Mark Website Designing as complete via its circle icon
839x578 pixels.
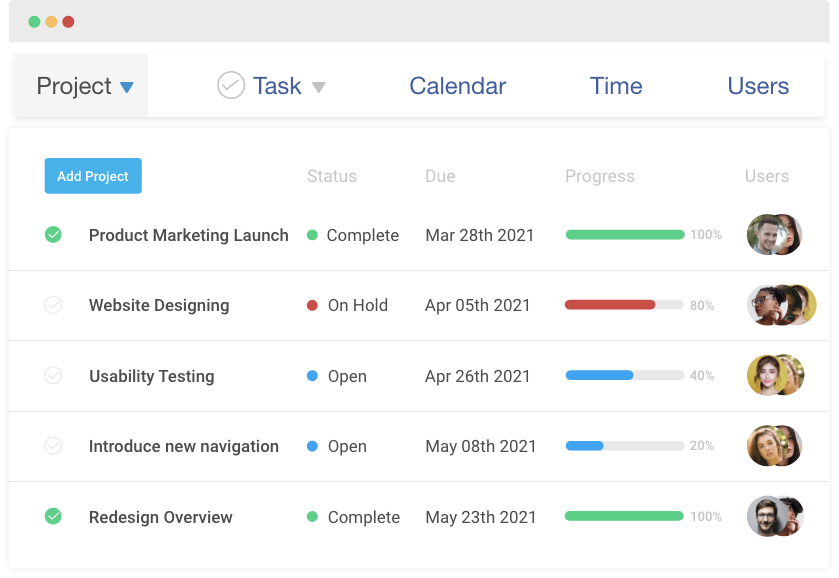55,305
